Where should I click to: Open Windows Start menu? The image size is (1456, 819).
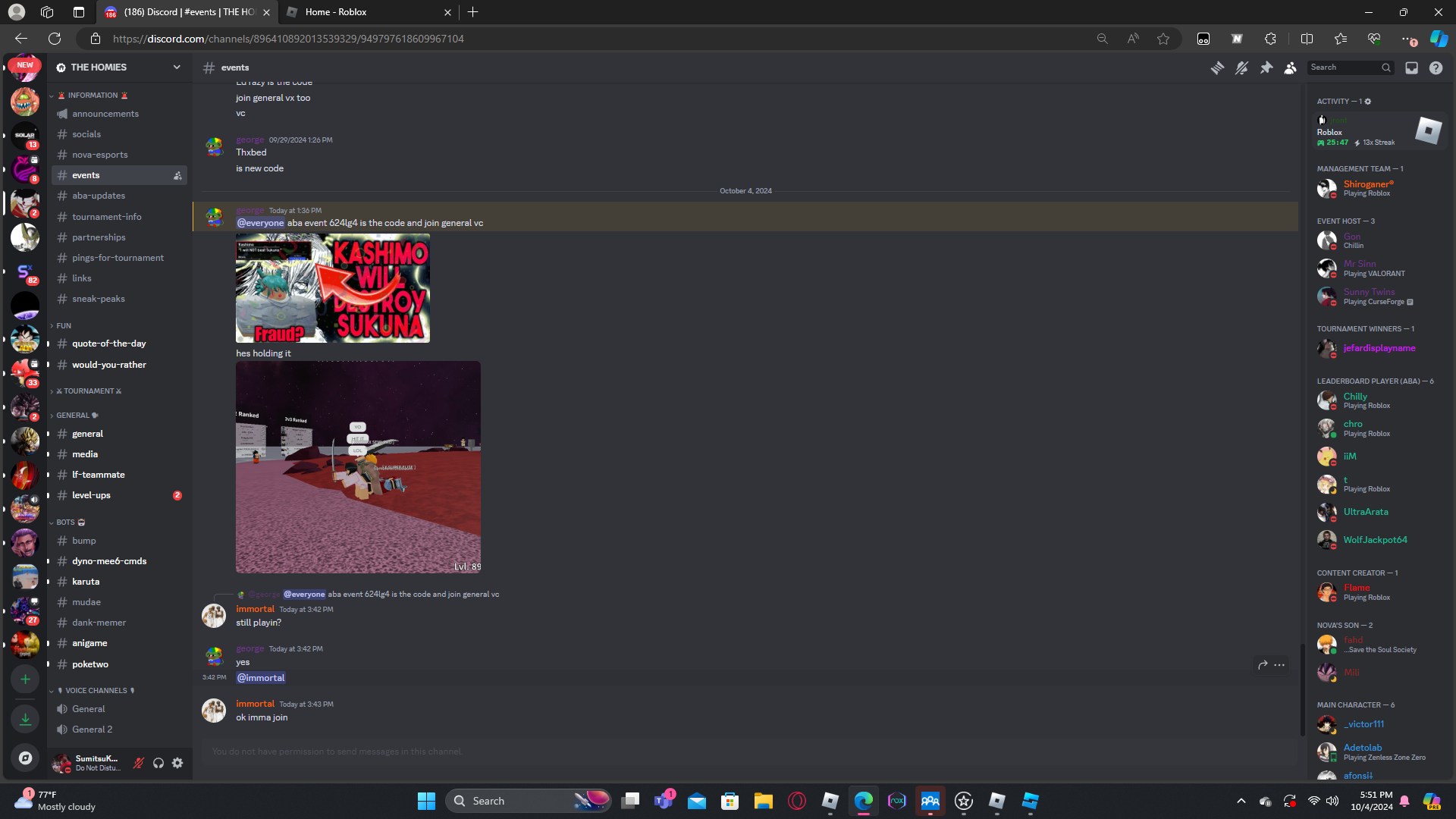tap(426, 801)
